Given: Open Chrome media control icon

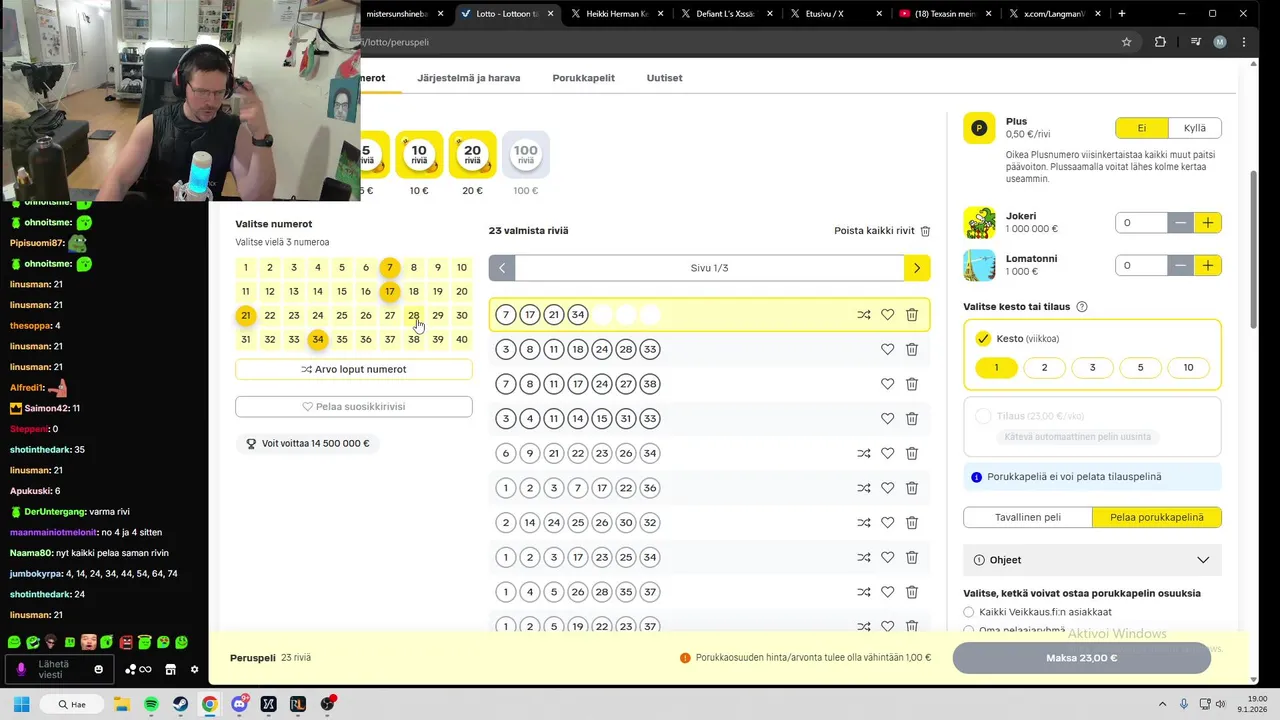Looking at the screenshot, I should click(1195, 42).
